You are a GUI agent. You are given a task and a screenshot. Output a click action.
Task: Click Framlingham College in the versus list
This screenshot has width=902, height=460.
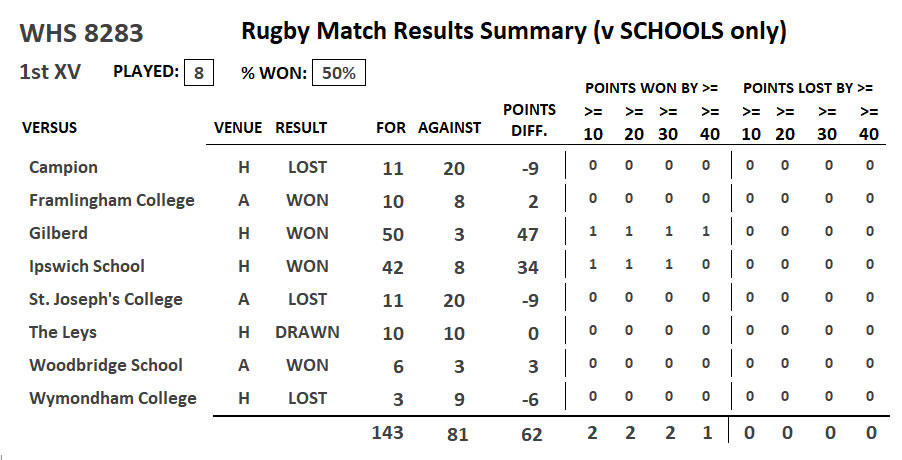[112, 200]
